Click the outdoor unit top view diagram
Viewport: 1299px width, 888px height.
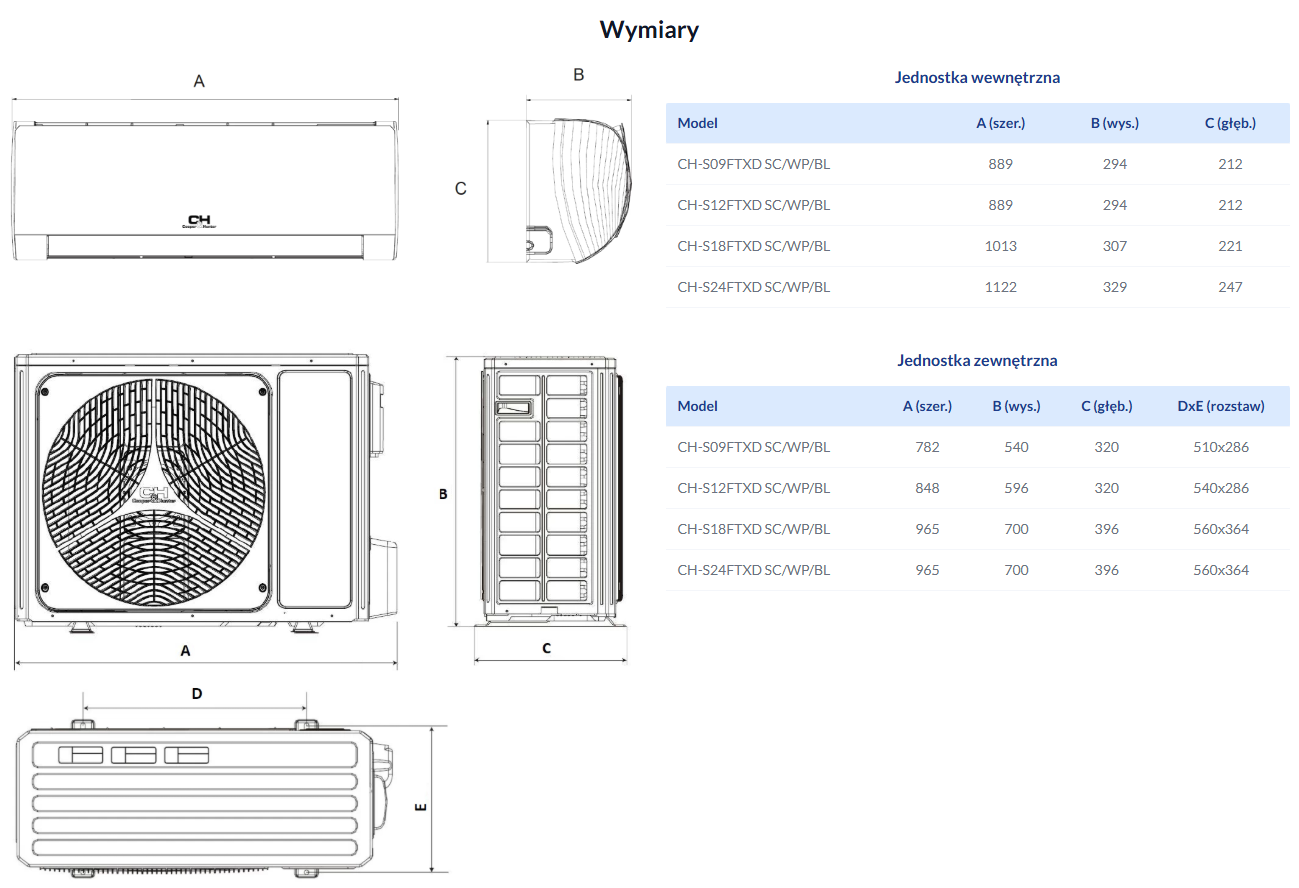209,796
